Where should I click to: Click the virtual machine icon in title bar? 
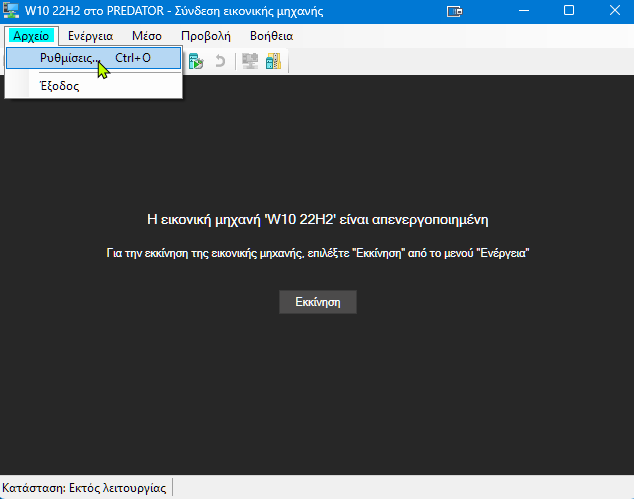click(x=11, y=11)
